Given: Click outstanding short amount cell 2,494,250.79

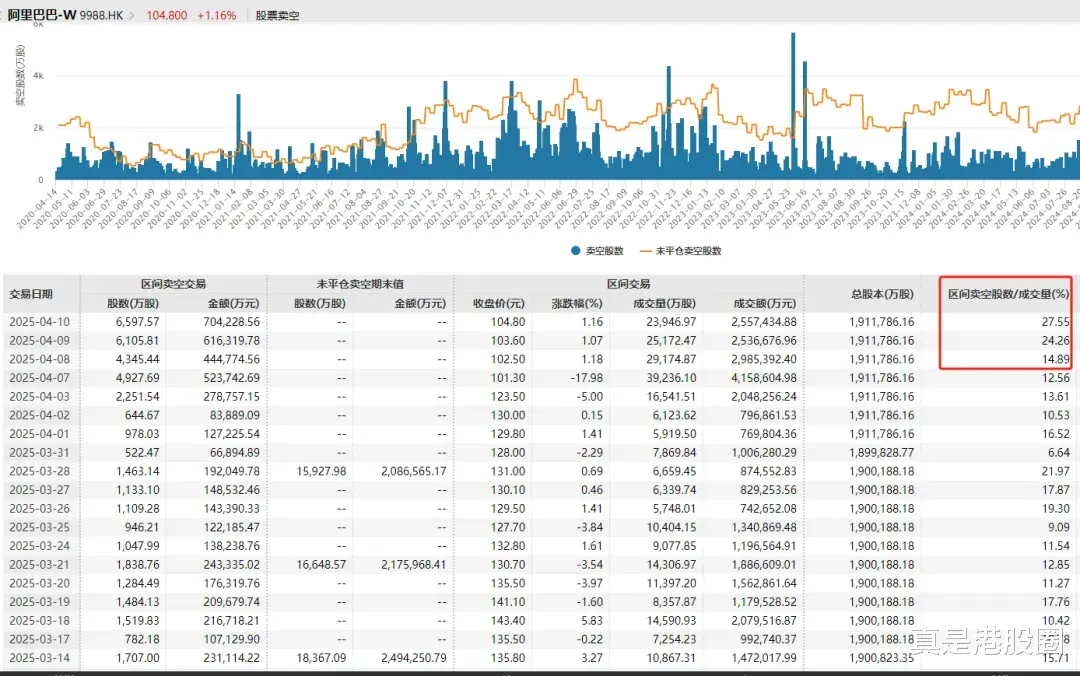Looking at the screenshot, I should click(x=413, y=657).
